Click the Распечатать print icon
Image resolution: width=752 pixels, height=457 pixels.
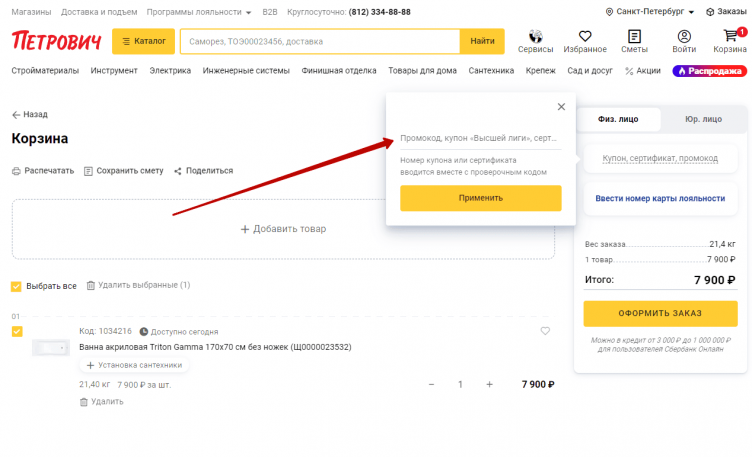(17, 171)
